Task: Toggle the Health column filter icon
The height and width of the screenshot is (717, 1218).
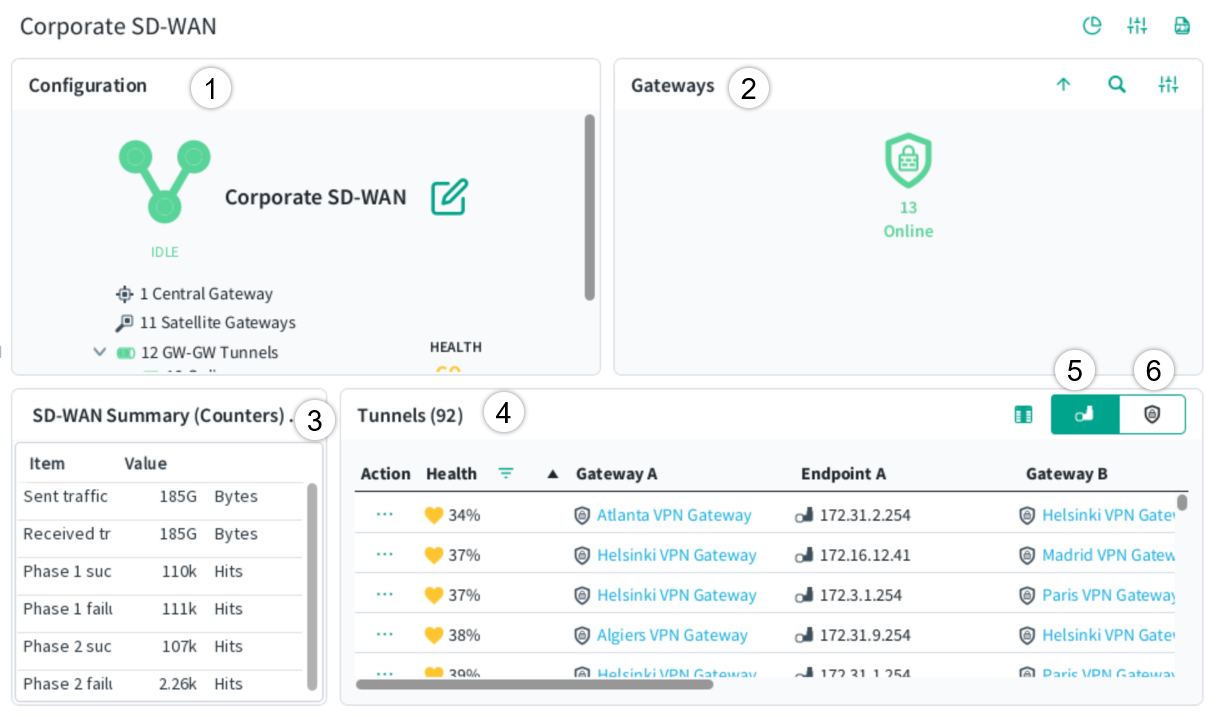Action: 506,473
